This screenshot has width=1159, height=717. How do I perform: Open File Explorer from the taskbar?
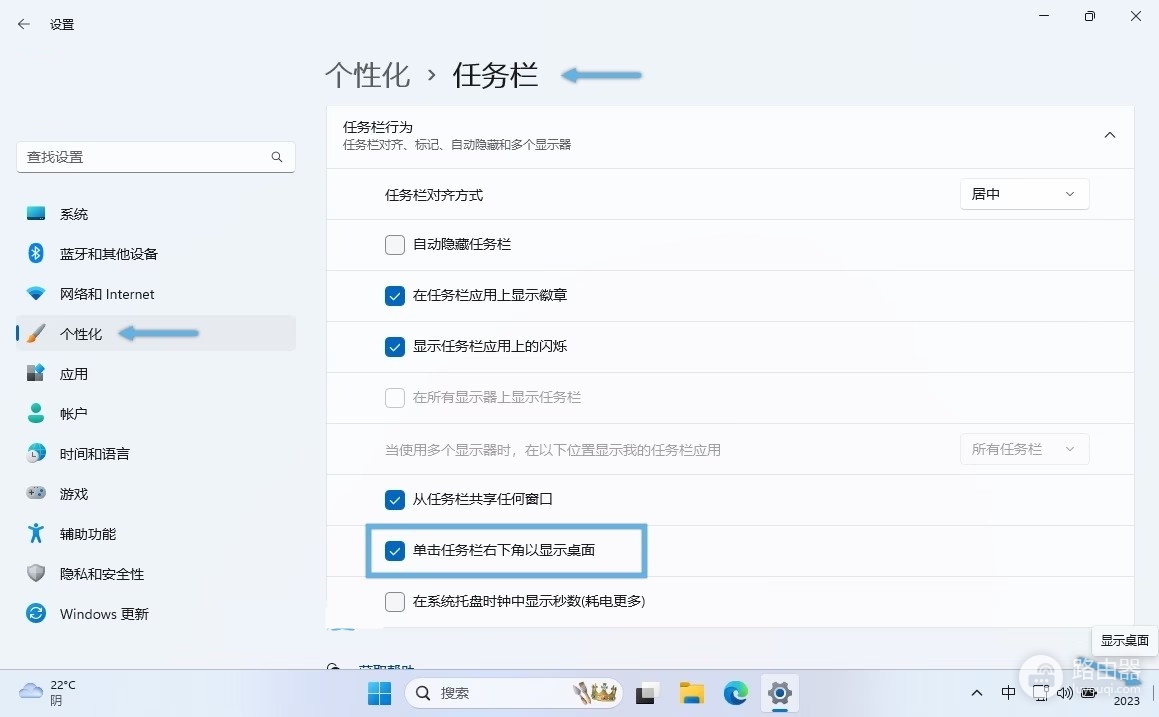(692, 693)
